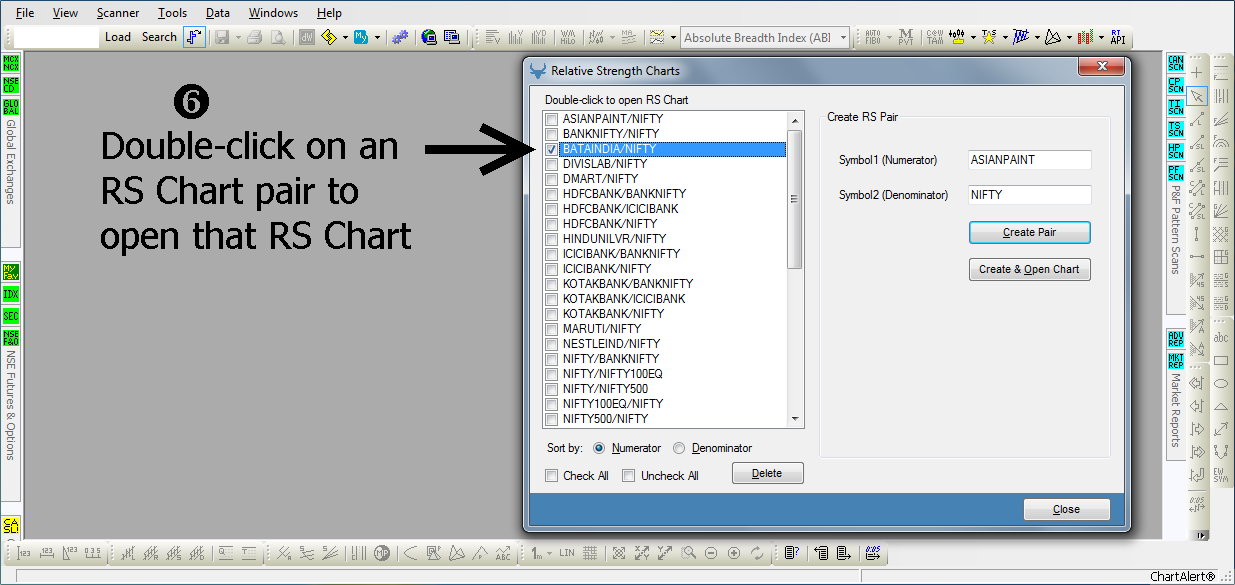The image size is (1235, 585).
Task: Open the GLOBAL green side icon
Action: 10,107
